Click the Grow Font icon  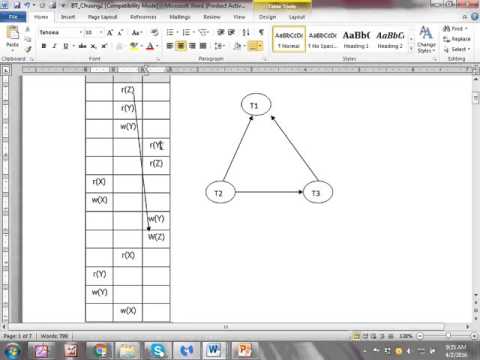[110, 32]
